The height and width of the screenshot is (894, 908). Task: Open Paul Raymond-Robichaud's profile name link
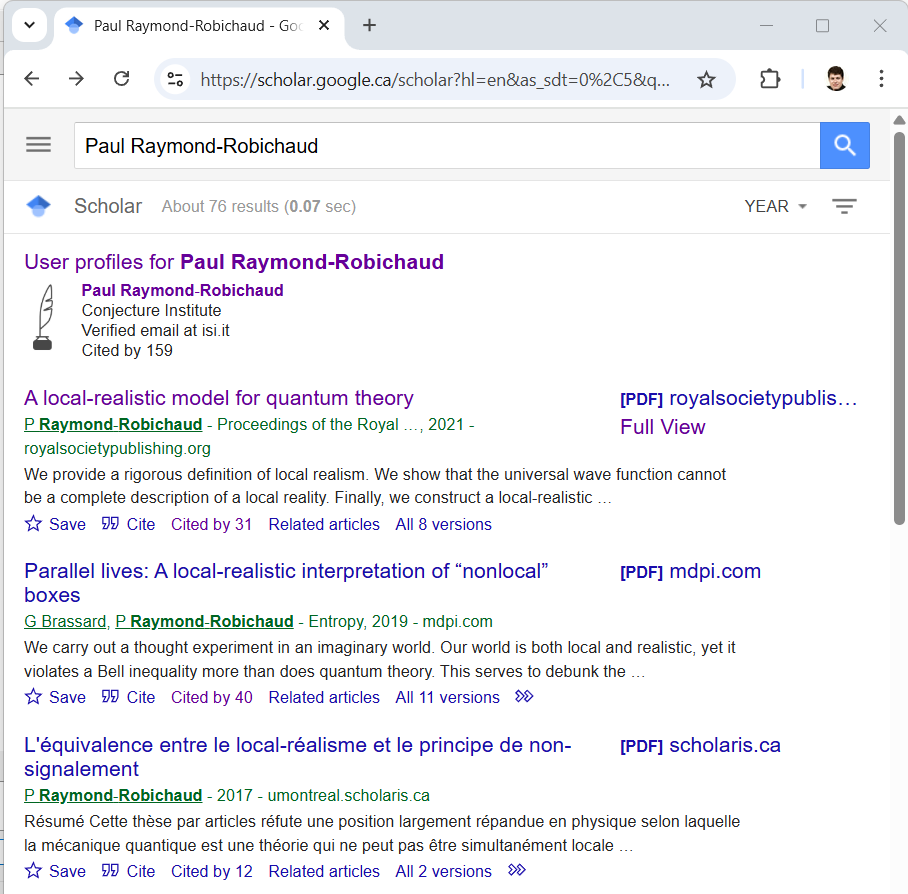pos(182,290)
